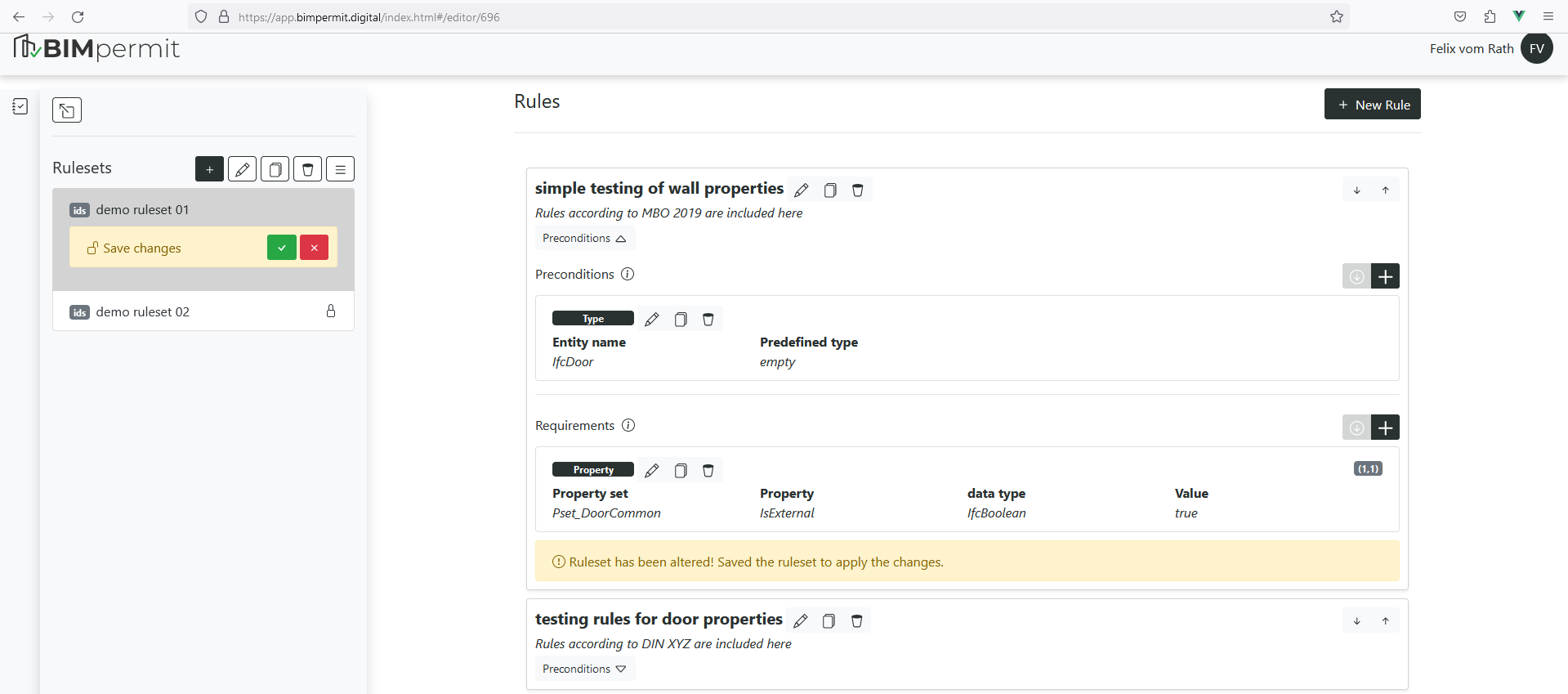Click the checklist icon in left sidebar

(x=20, y=106)
